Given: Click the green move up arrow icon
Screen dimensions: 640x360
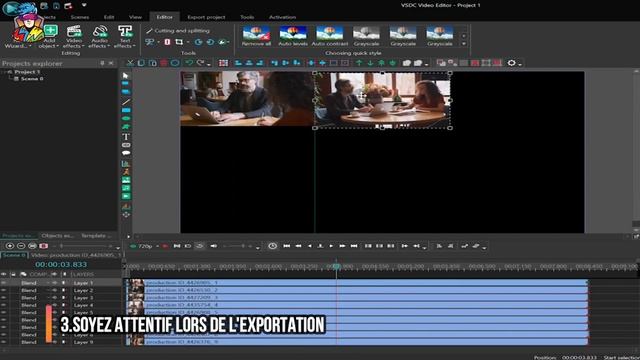Looking at the screenshot, I should [x=359, y=63].
